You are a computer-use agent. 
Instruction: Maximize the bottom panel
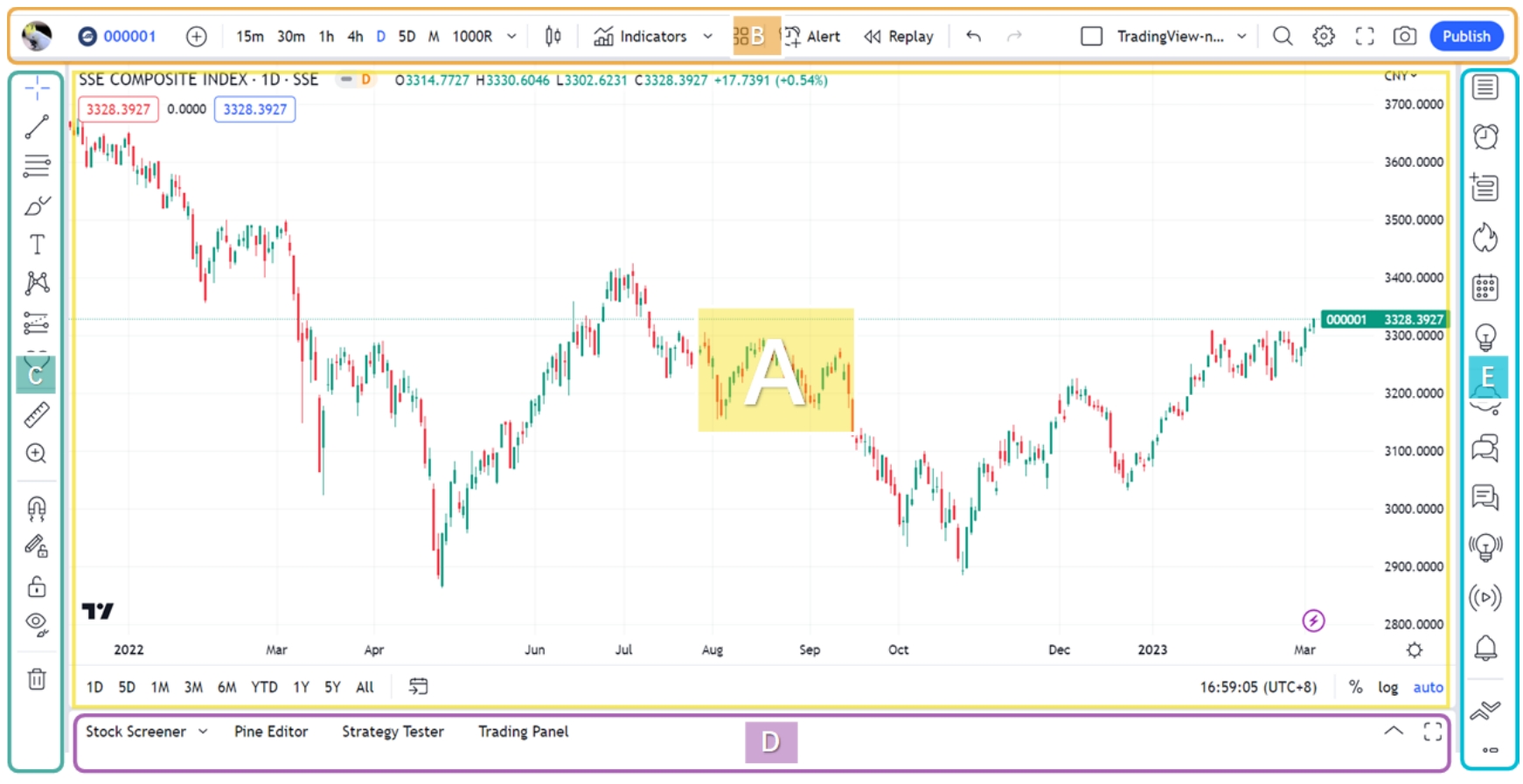pyautogui.click(x=1432, y=731)
